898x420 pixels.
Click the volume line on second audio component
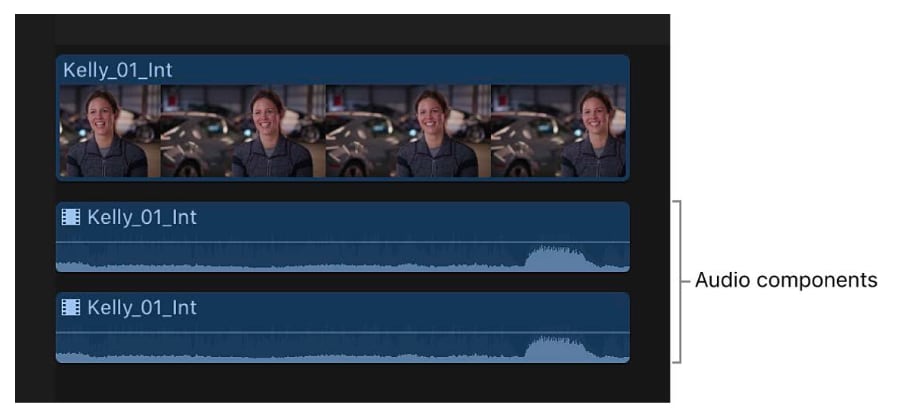coord(342,332)
